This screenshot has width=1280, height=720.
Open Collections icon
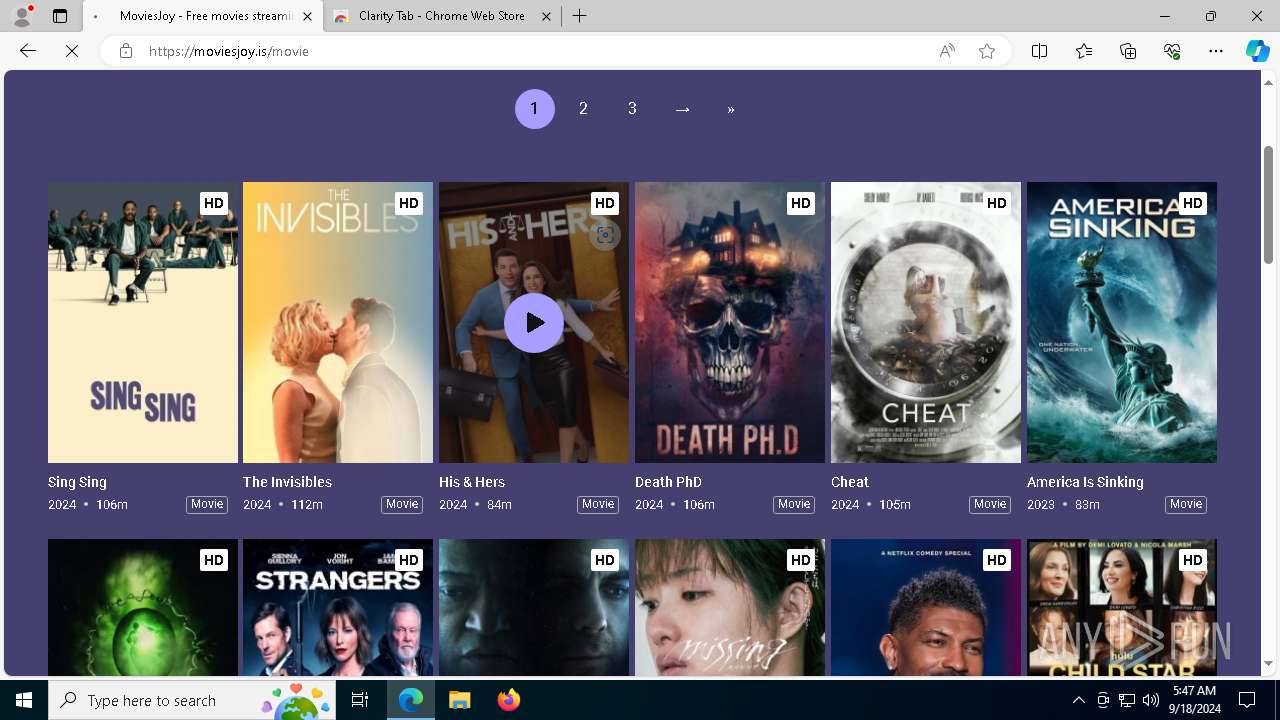coord(1128,51)
